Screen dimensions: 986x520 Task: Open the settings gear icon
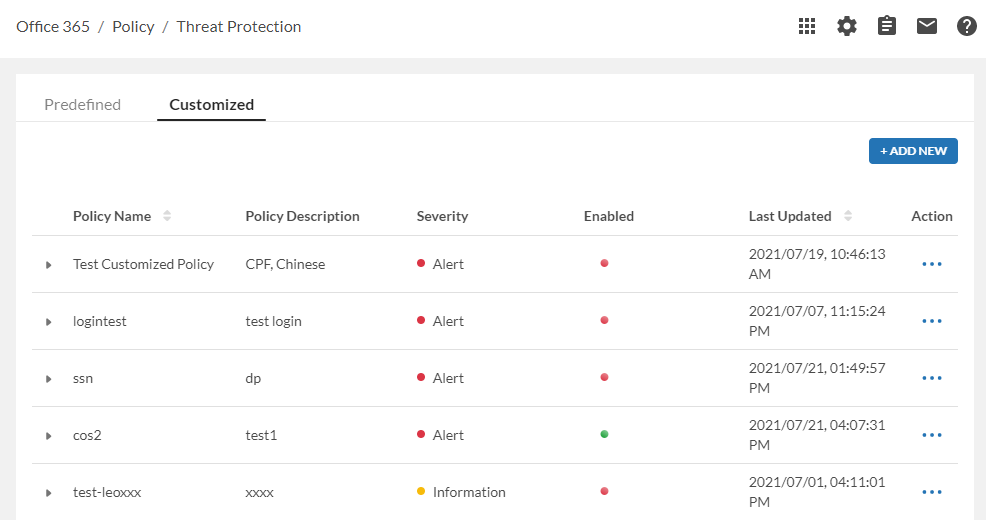pyautogui.click(x=847, y=27)
